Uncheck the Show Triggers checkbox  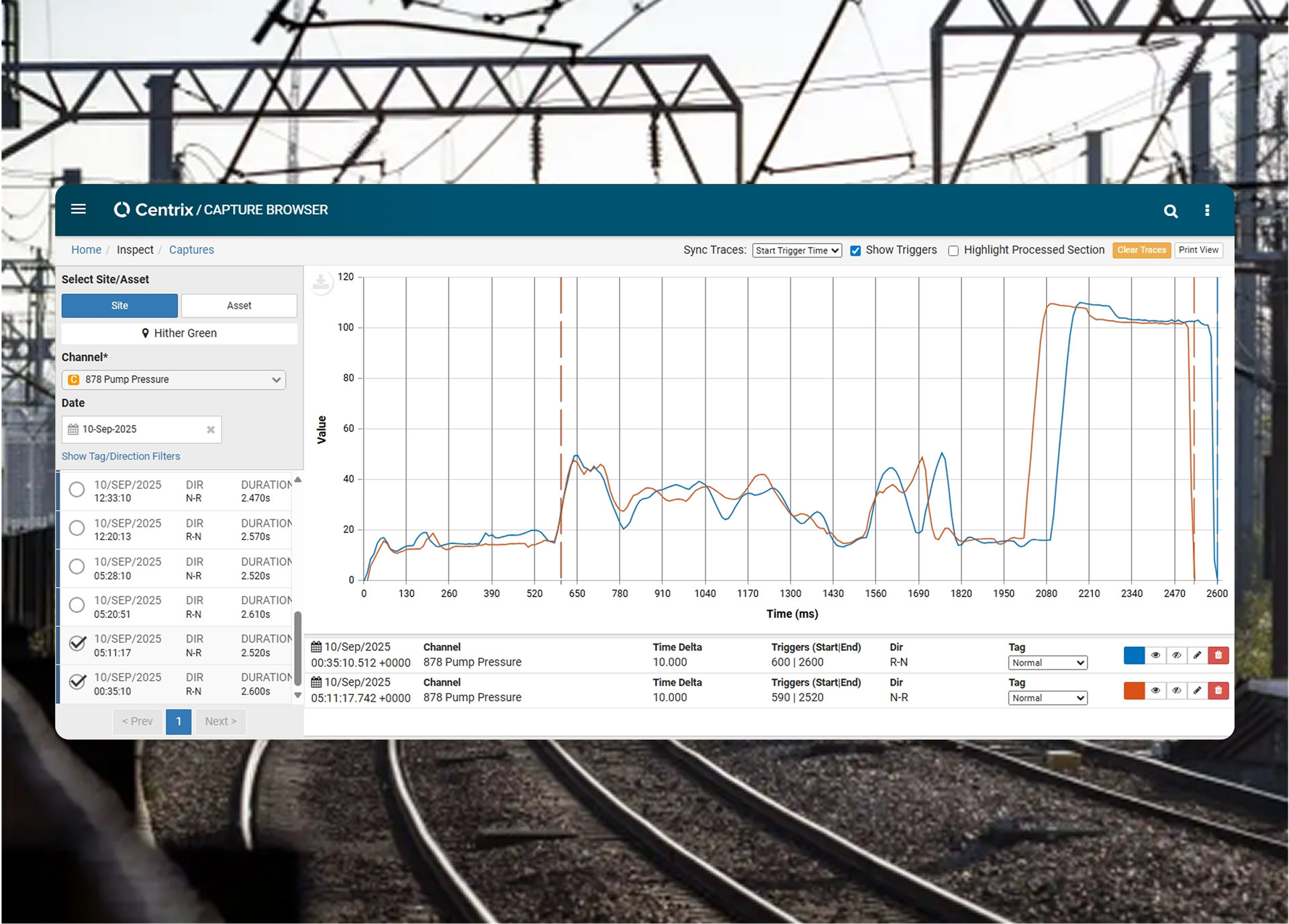pyautogui.click(x=855, y=250)
